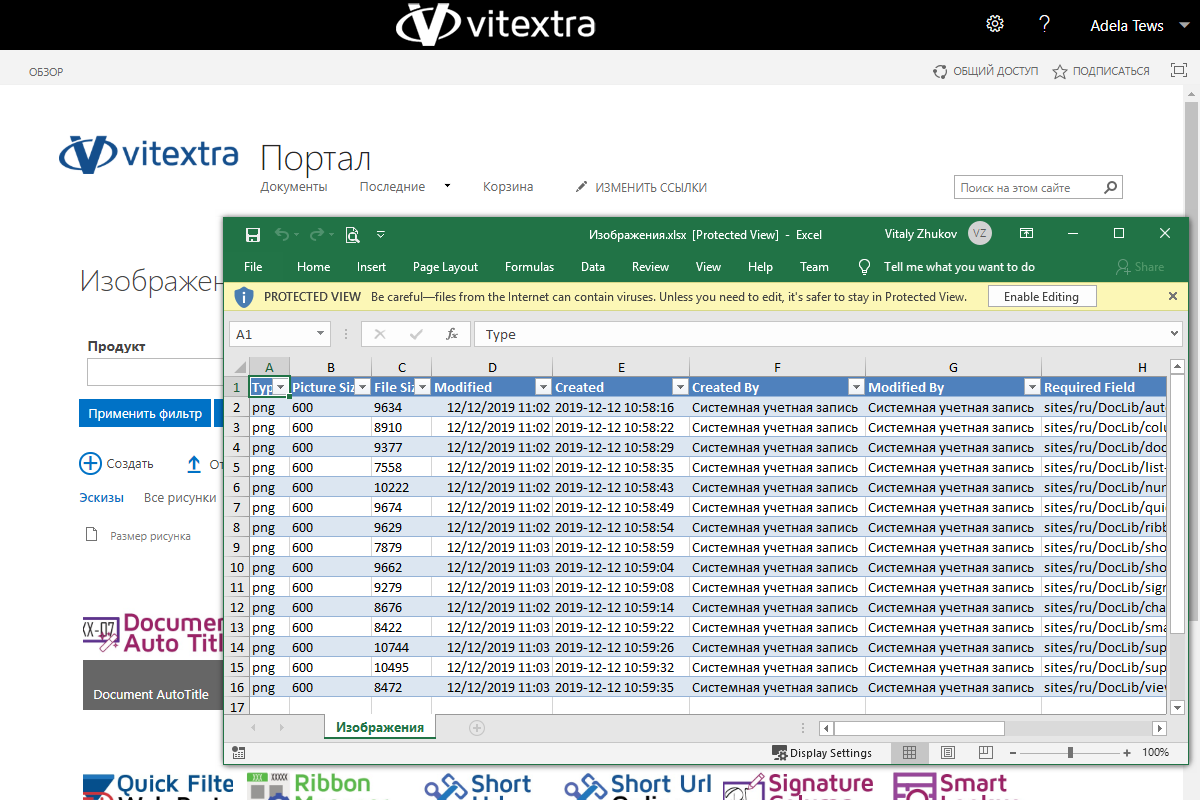Open the Review ribbon tab
This screenshot has height=800, width=1200.
[650, 267]
